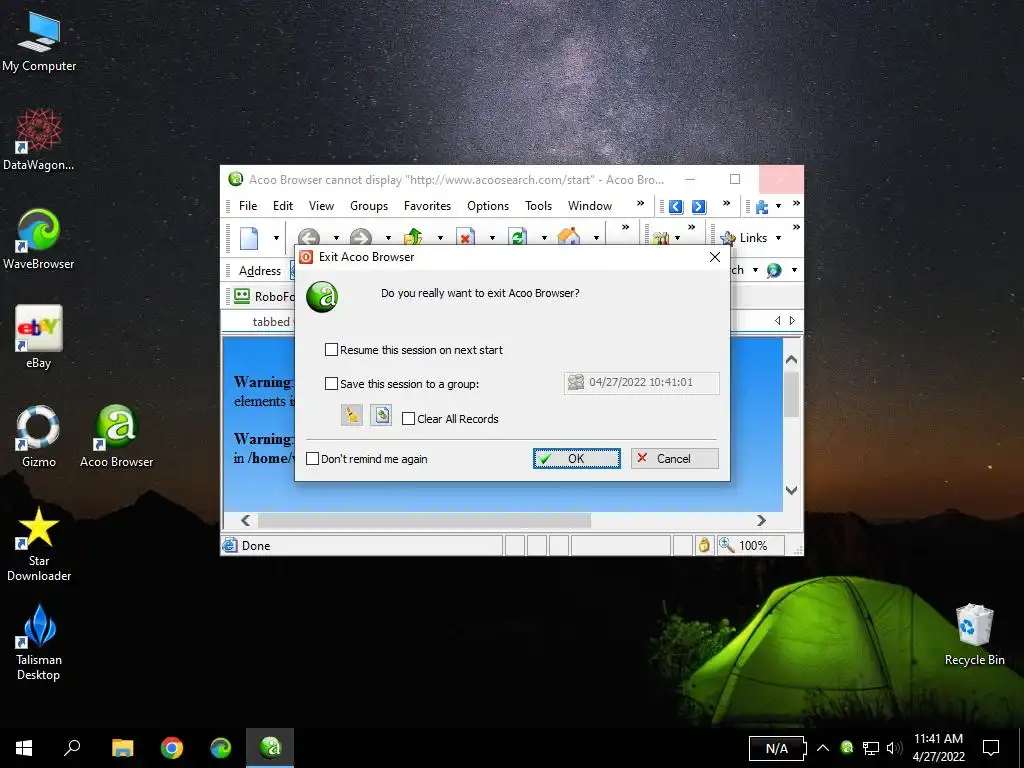1024x768 pixels.
Task: Tick the Clear All Records checkbox
Action: tap(408, 419)
